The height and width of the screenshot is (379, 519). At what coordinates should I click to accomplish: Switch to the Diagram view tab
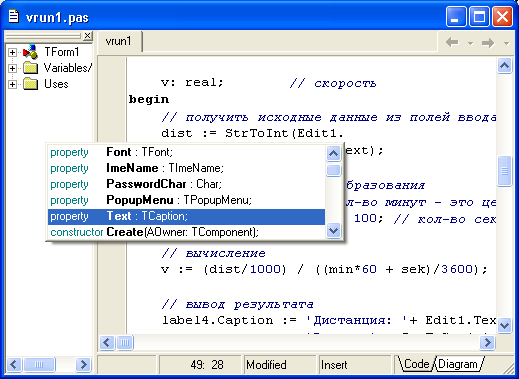coord(458,364)
